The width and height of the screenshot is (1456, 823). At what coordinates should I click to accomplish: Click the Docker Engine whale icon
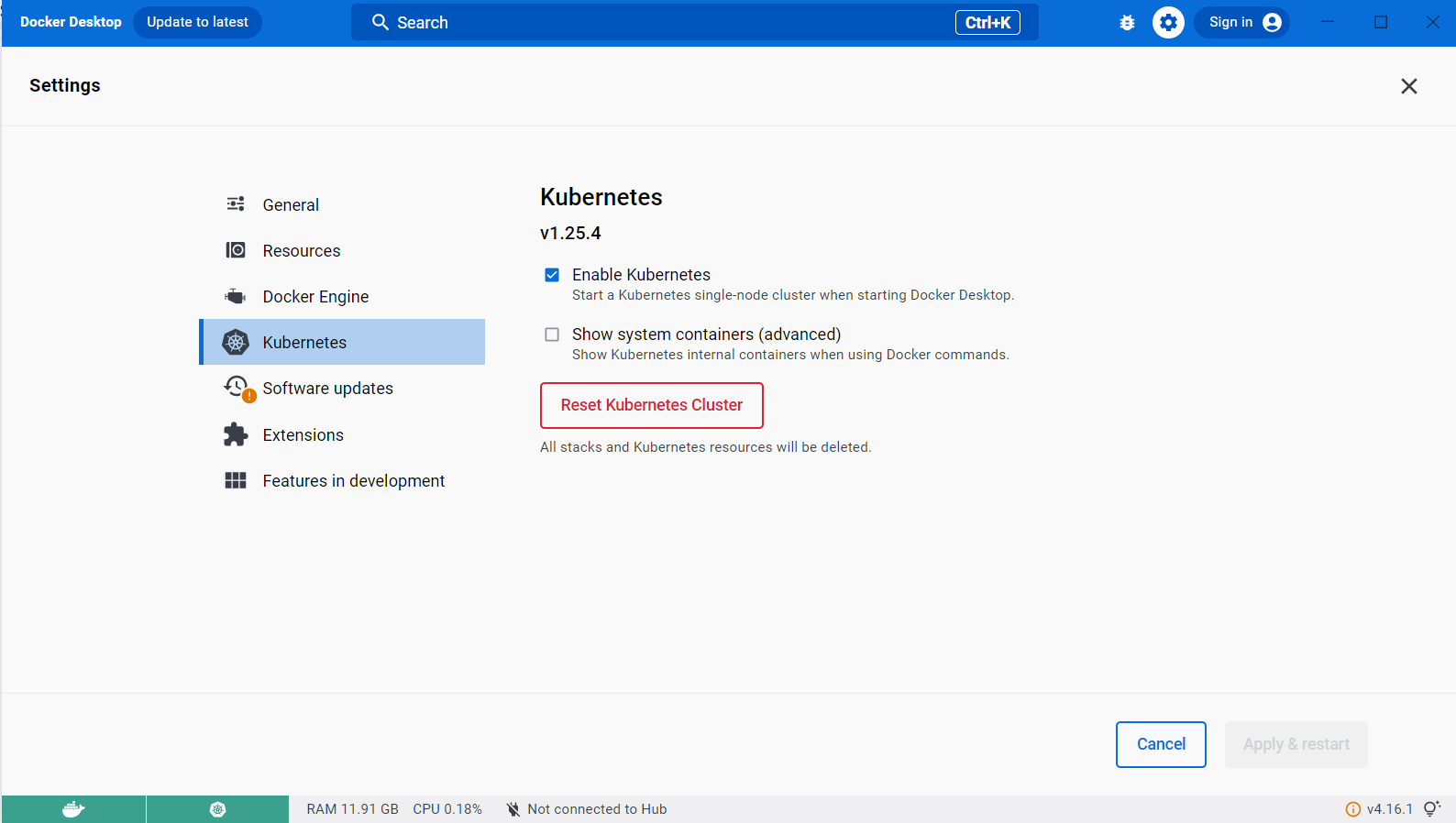click(236, 296)
